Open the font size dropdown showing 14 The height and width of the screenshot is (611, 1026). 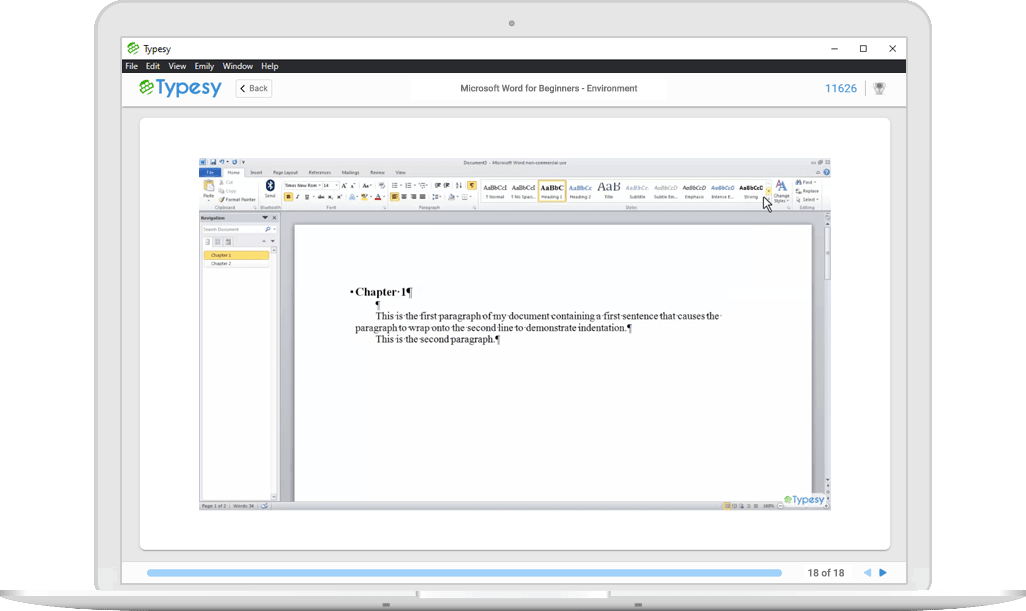coord(336,186)
